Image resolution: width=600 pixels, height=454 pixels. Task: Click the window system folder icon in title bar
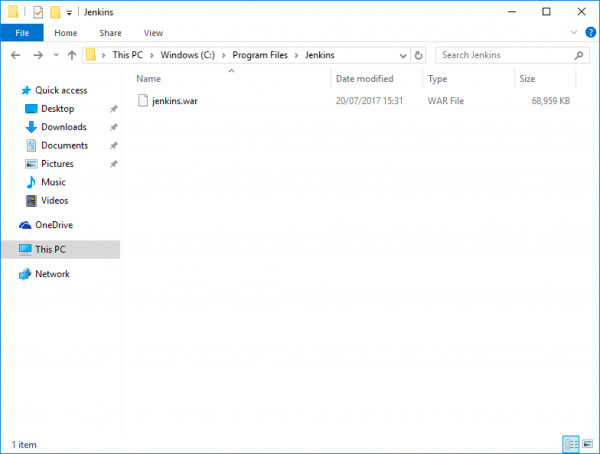(13, 12)
